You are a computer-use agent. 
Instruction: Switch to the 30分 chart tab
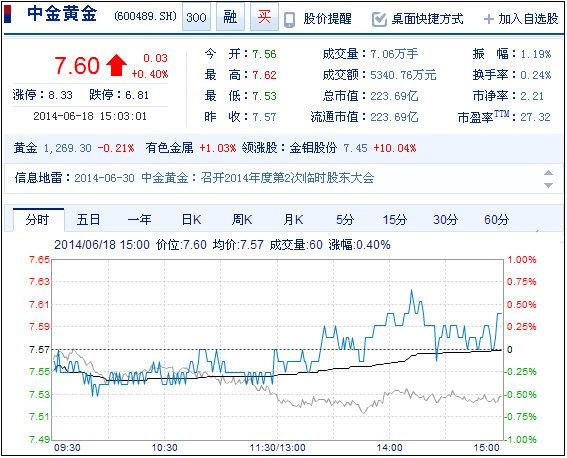coord(446,220)
